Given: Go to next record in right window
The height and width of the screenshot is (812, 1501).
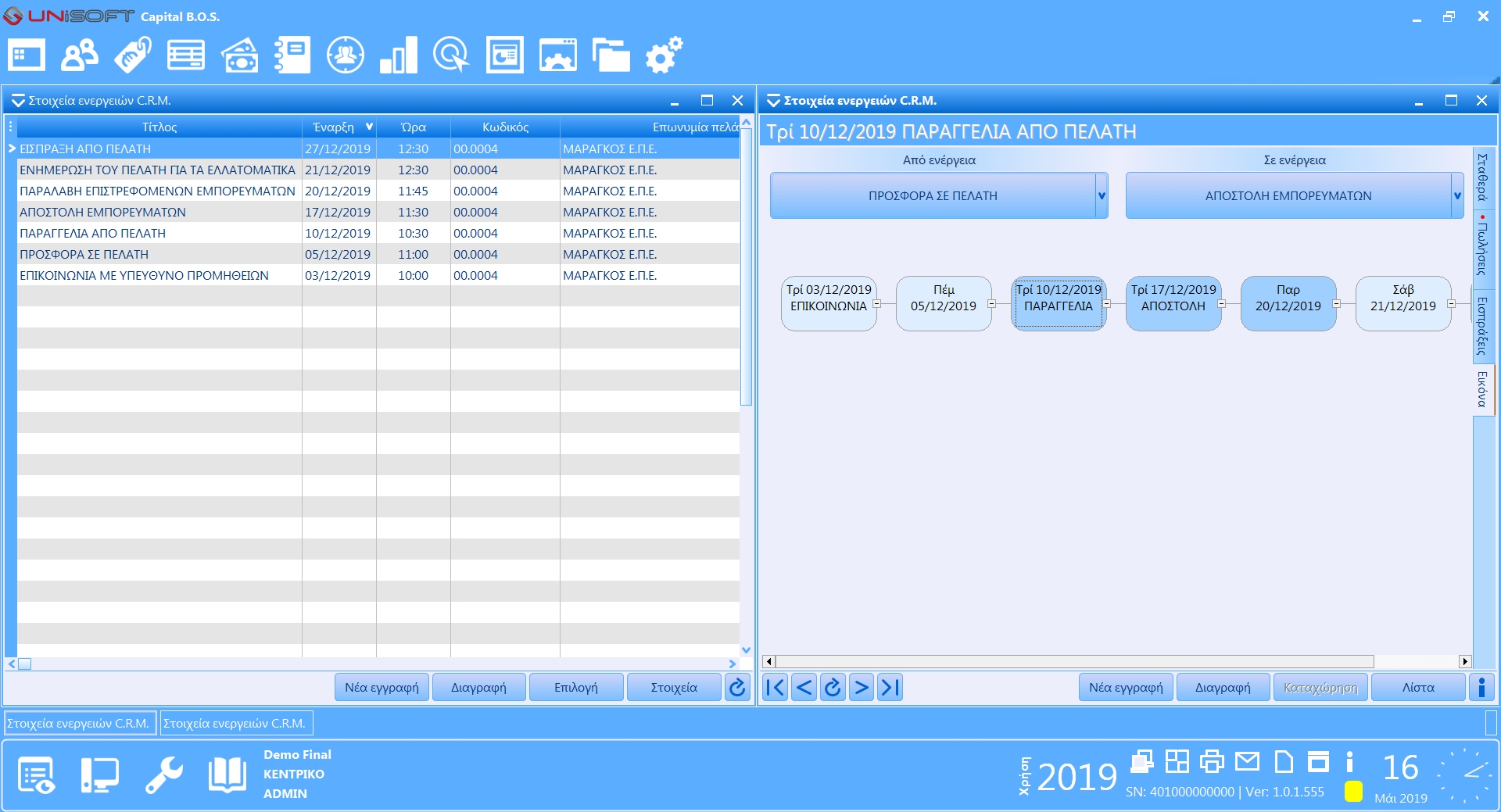Looking at the screenshot, I should (862, 687).
